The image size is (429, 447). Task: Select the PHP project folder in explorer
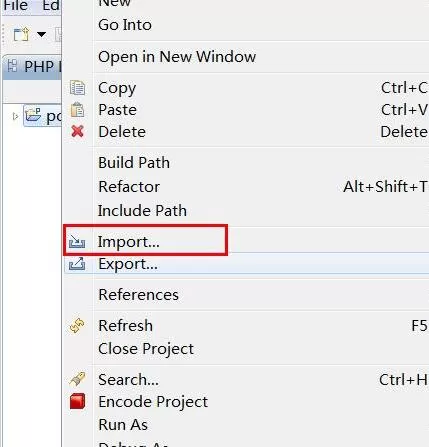point(43,116)
